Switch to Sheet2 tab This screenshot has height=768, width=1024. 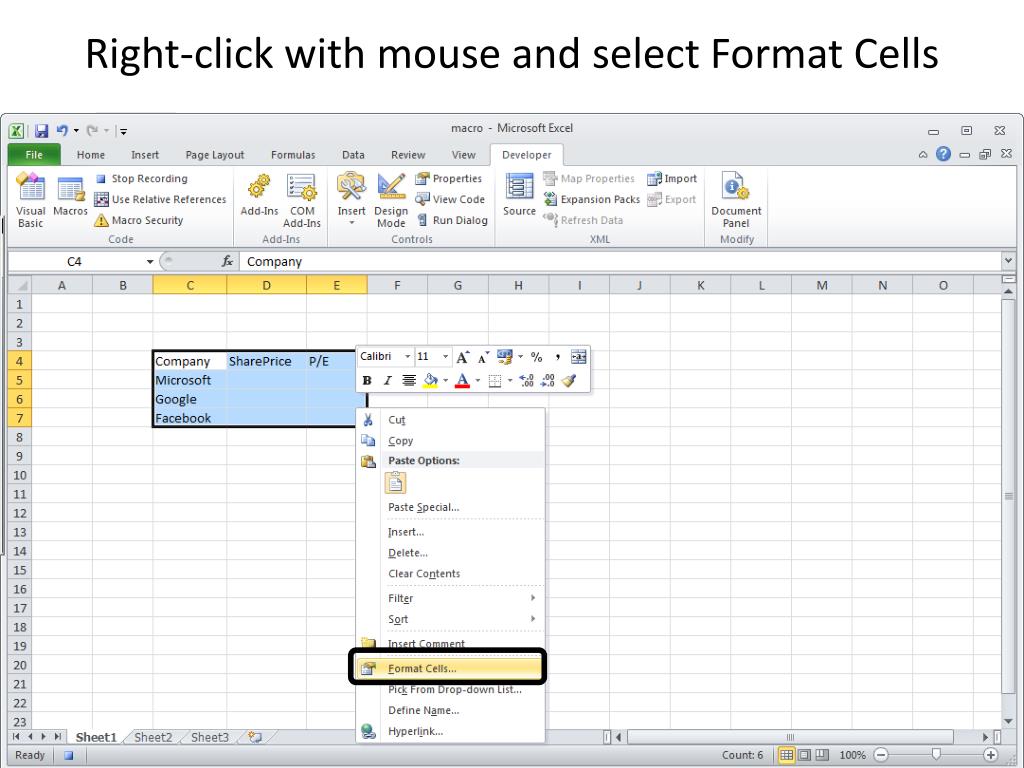pyautogui.click(x=153, y=737)
